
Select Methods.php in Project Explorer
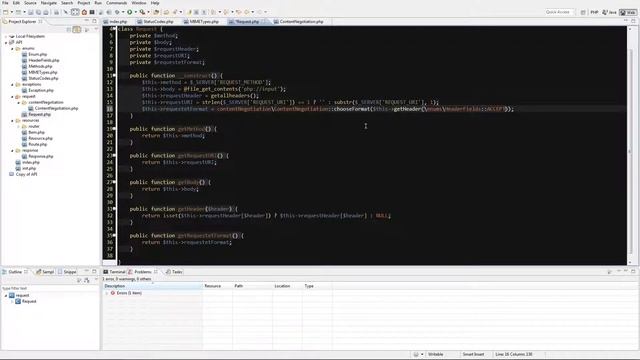point(40,67)
